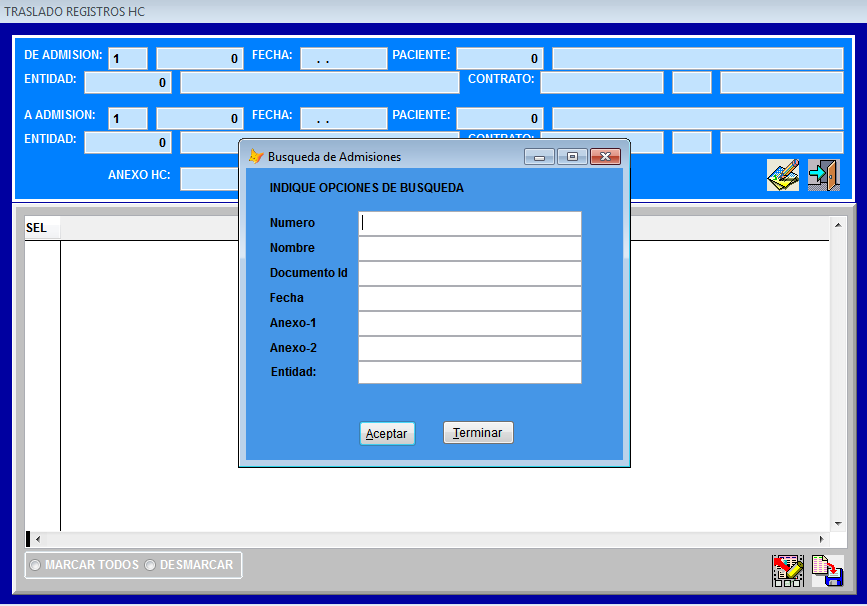Select the MARCAR TODOS radio button

pos(35,565)
